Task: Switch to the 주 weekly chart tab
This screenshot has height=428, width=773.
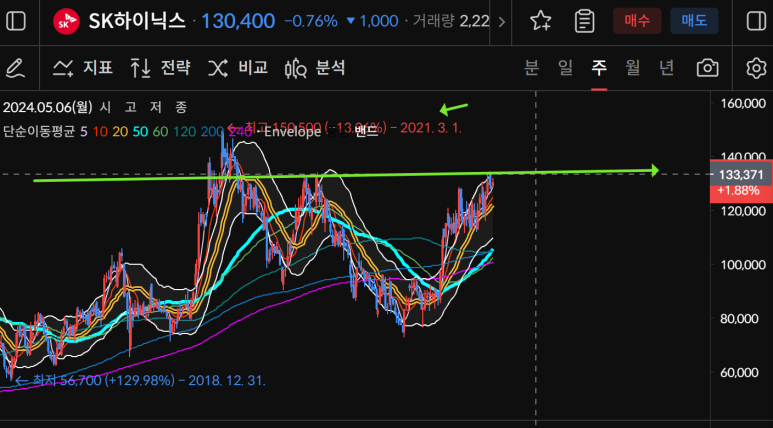Action: (599, 68)
